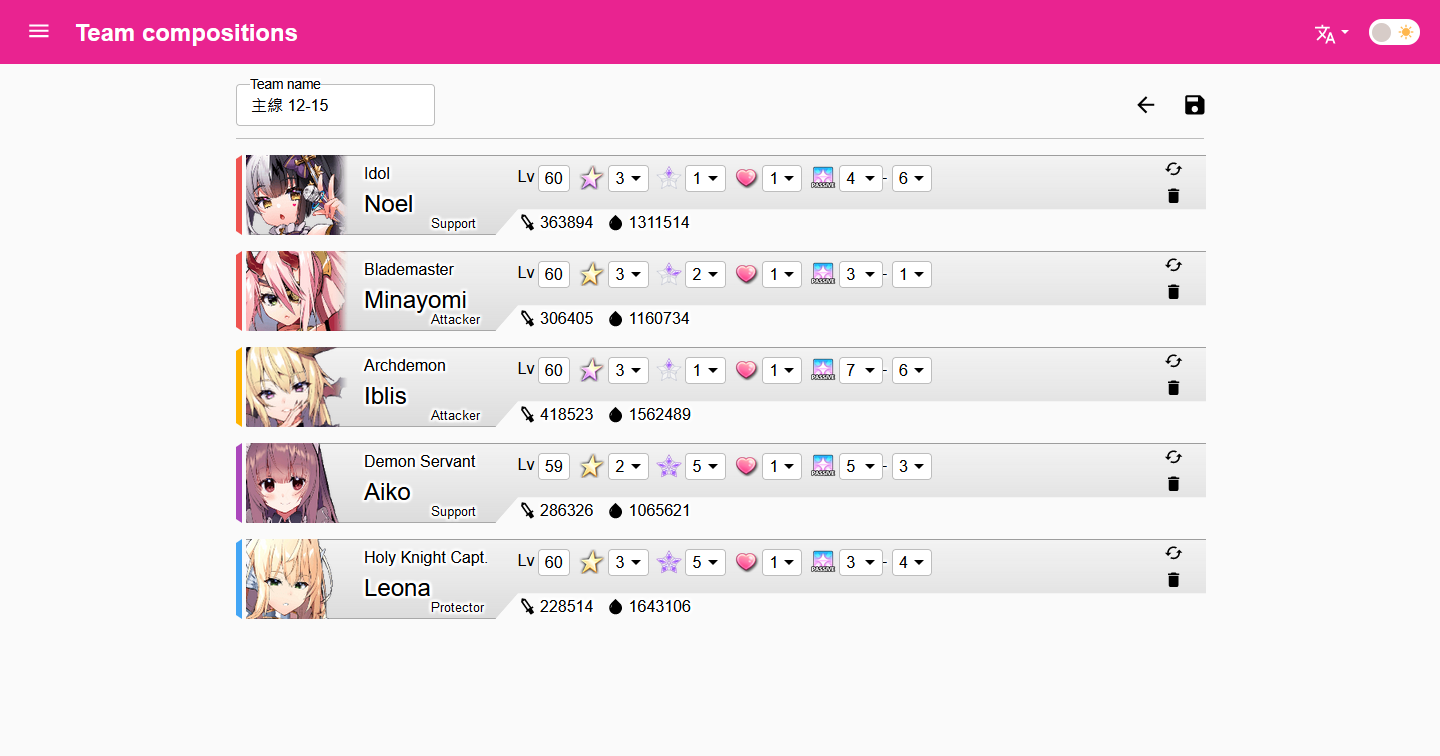1440x756 pixels.
Task: Click the droplet stat icon under Minayomi
Action: click(615, 318)
